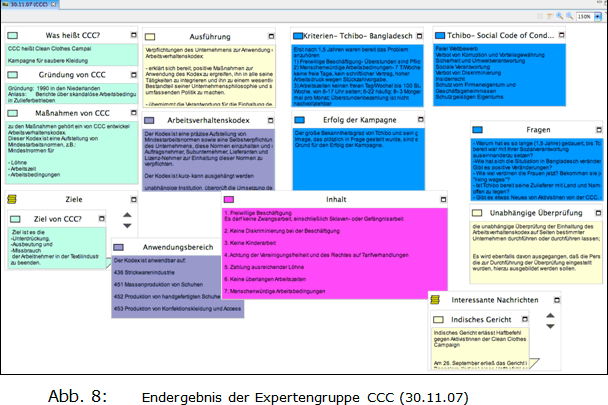Open the 150% zoom level dropdown
Viewport: 608px width, 405px height.
pyautogui.click(x=598, y=16)
